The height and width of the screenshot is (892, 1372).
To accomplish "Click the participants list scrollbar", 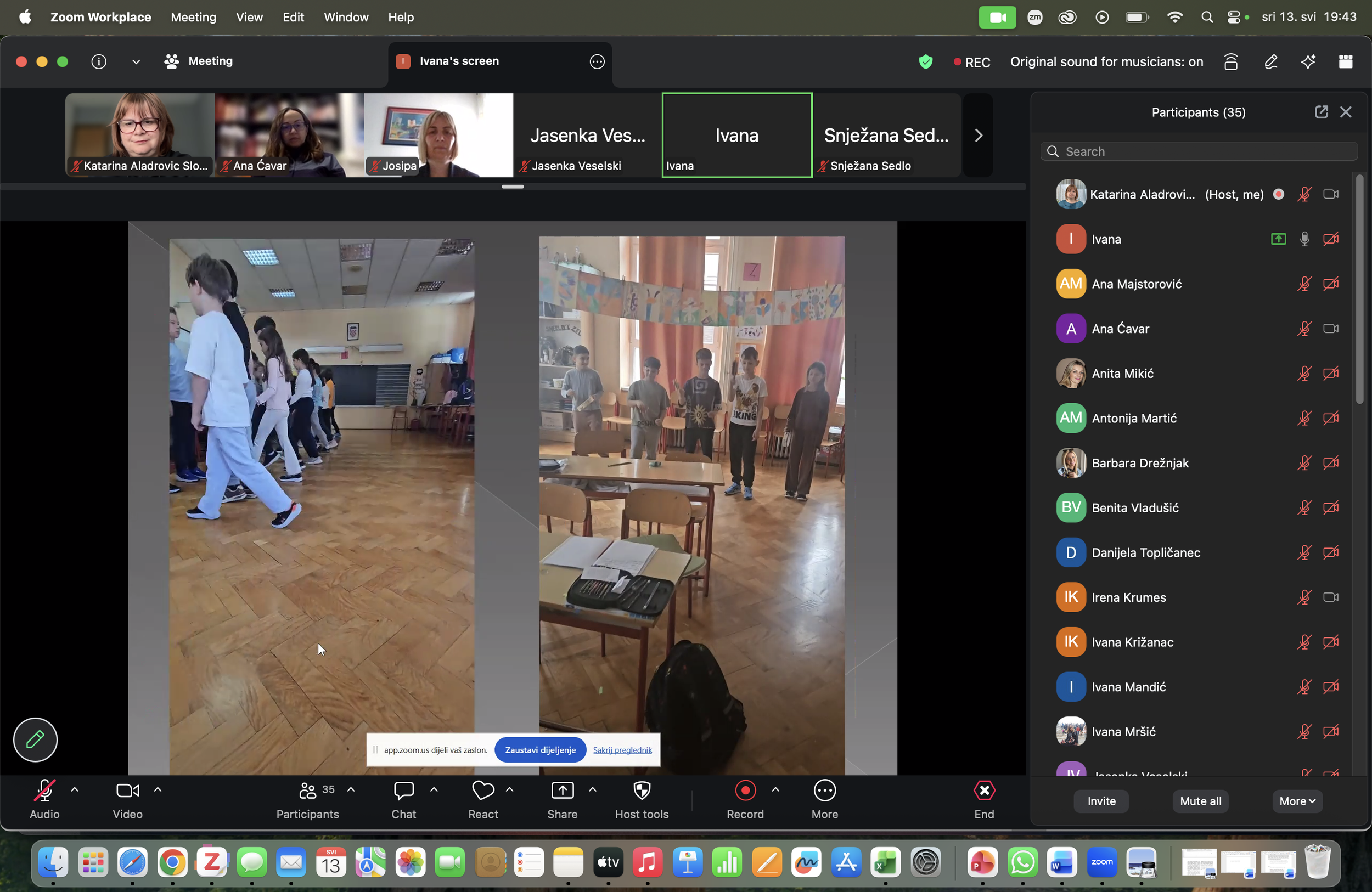I will (1359, 289).
